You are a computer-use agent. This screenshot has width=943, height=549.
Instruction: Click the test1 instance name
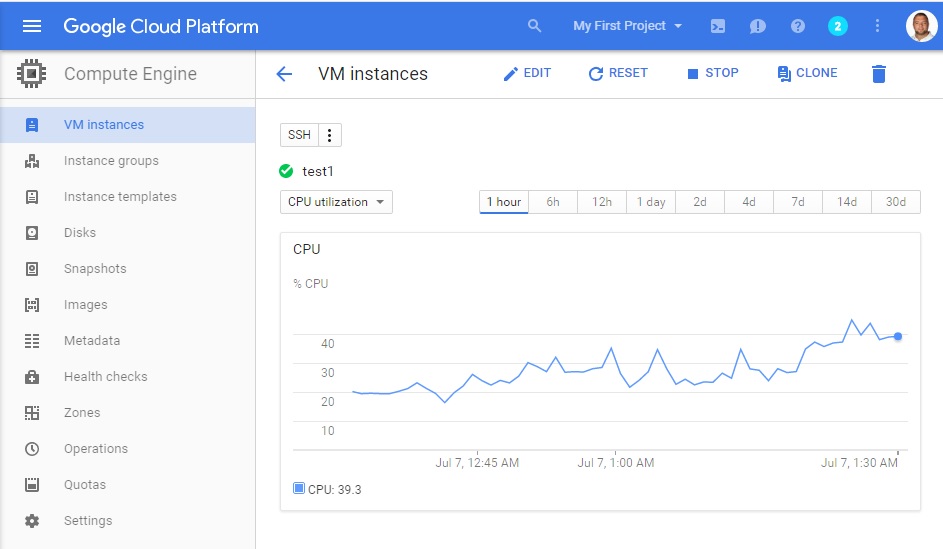pos(318,171)
